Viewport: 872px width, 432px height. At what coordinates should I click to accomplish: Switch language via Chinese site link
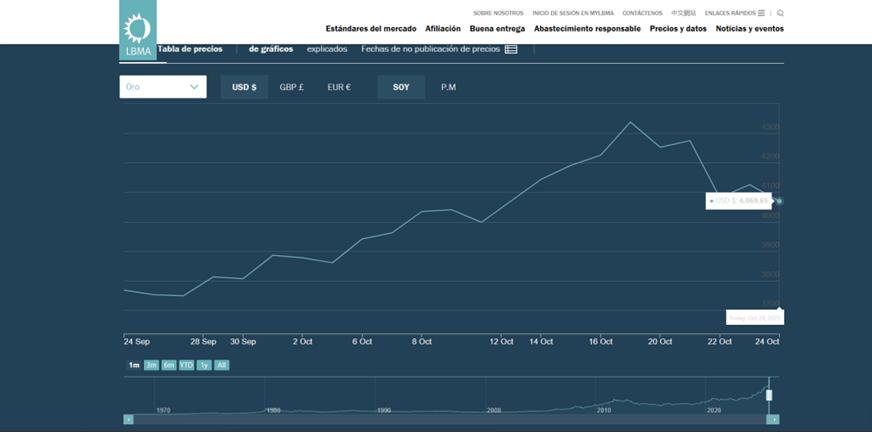[683, 13]
